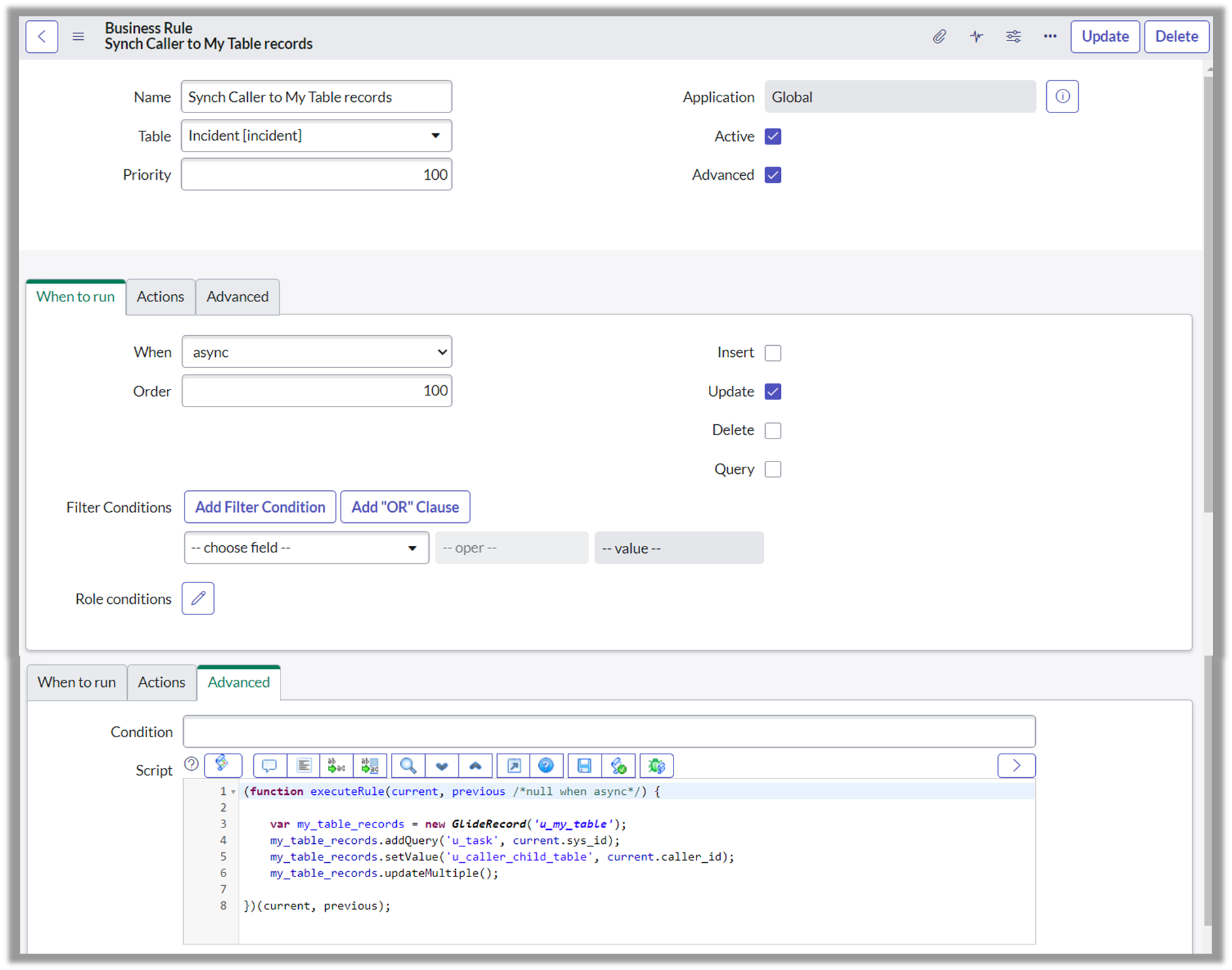
Task: Format the script code
Action: click(303, 765)
